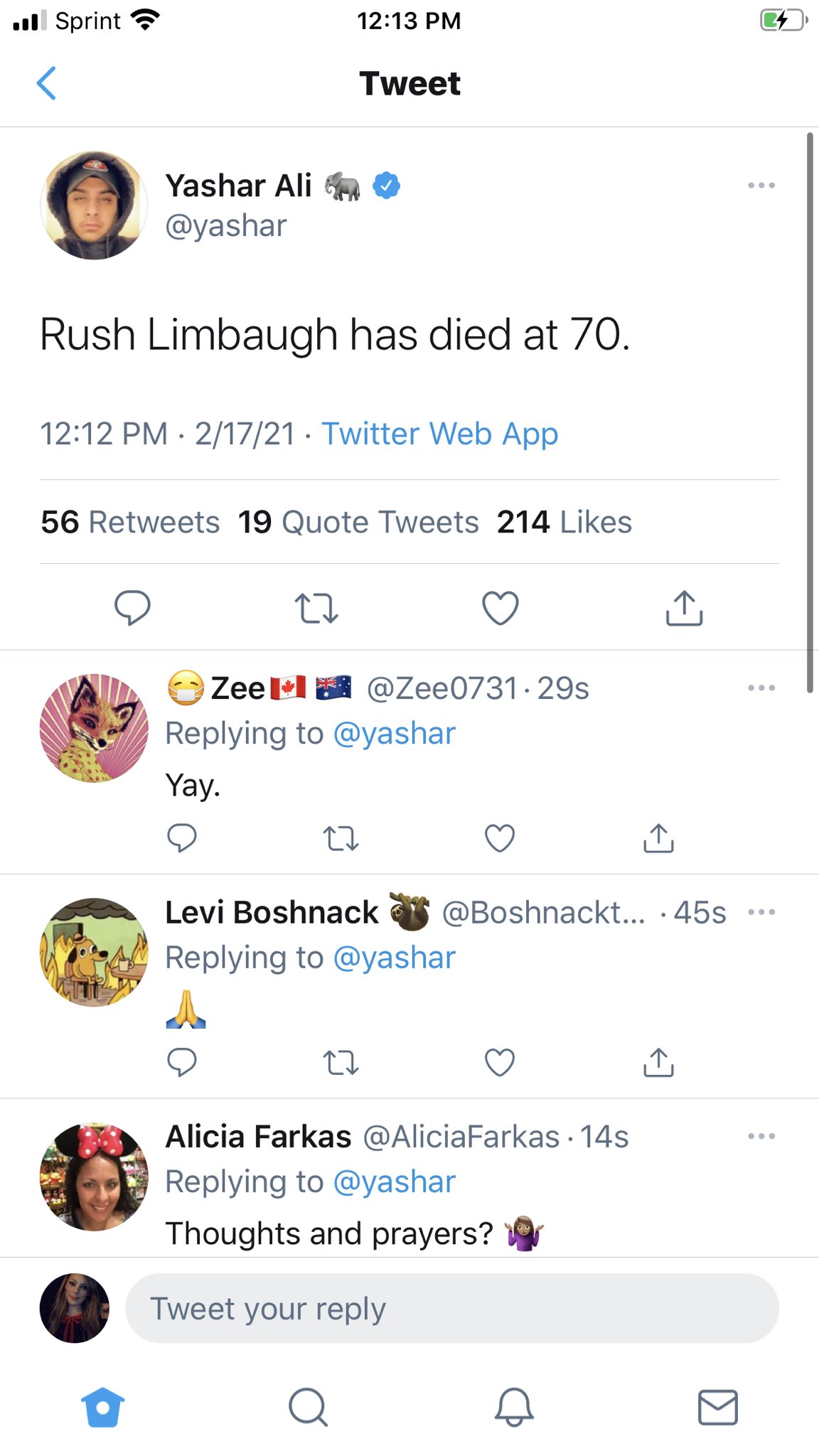This screenshot has width=819, height=1456.
Task: Like Yashar Ali's main tweet
Action: coord(500,608)
